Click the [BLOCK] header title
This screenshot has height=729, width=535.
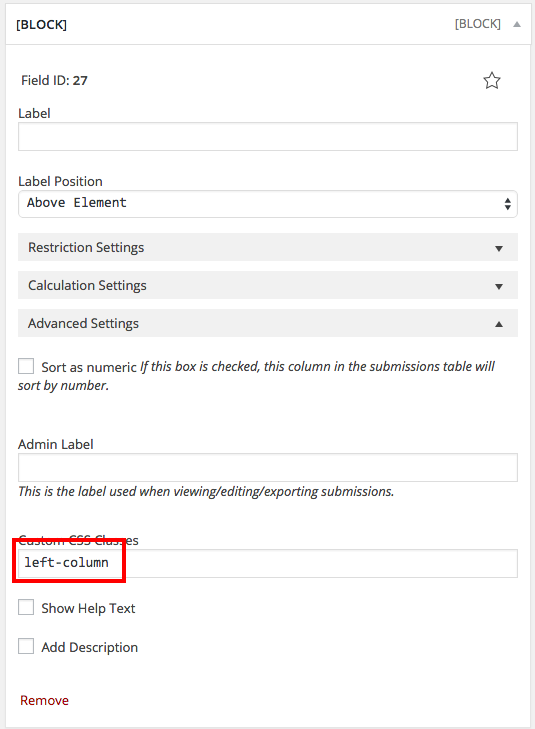click(41, 25)
